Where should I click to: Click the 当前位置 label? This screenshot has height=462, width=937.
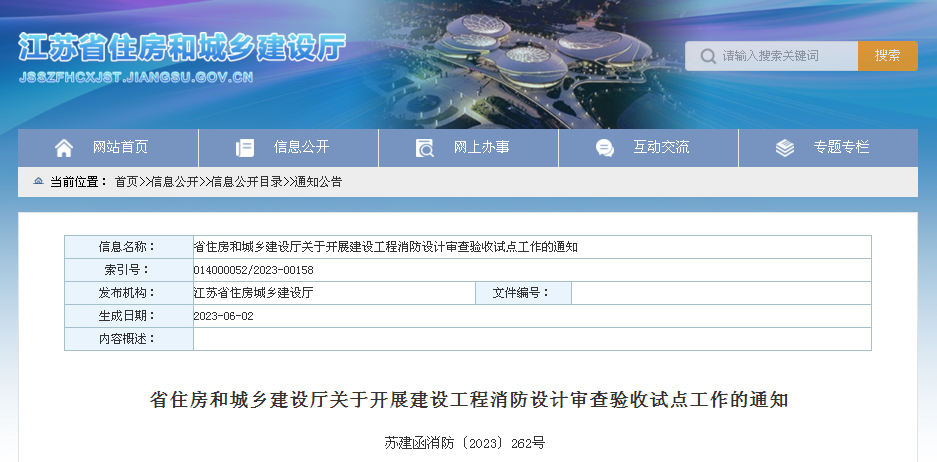click(78, 182)
